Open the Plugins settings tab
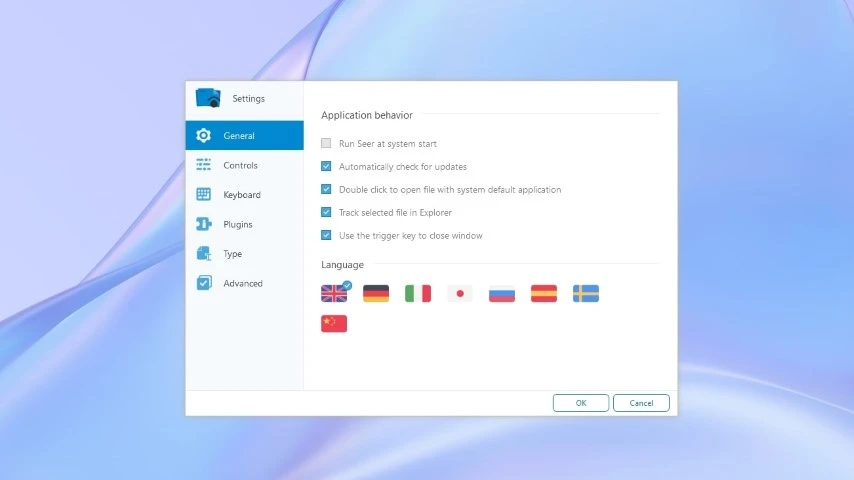The image size is (854, 480). (x=245, y=224)
